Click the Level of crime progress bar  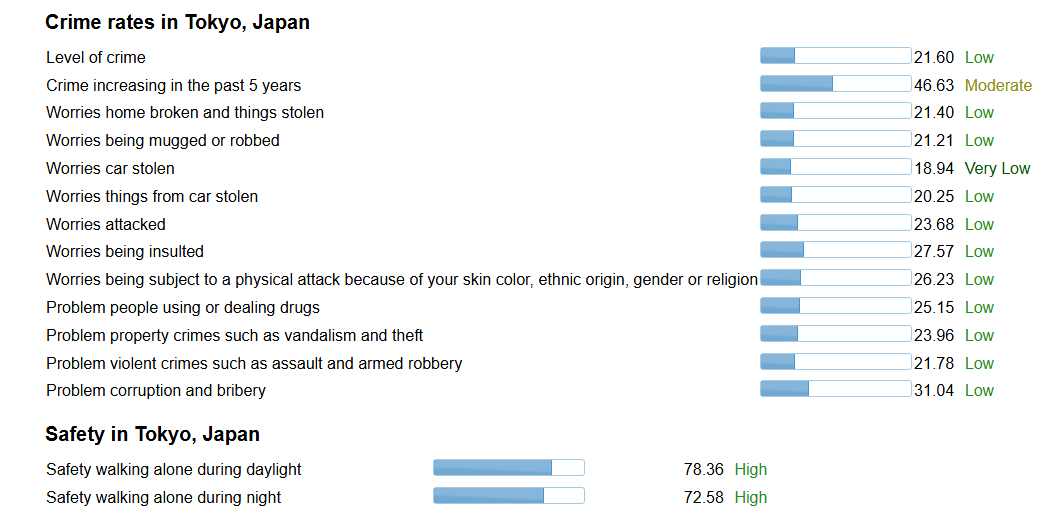835,56
